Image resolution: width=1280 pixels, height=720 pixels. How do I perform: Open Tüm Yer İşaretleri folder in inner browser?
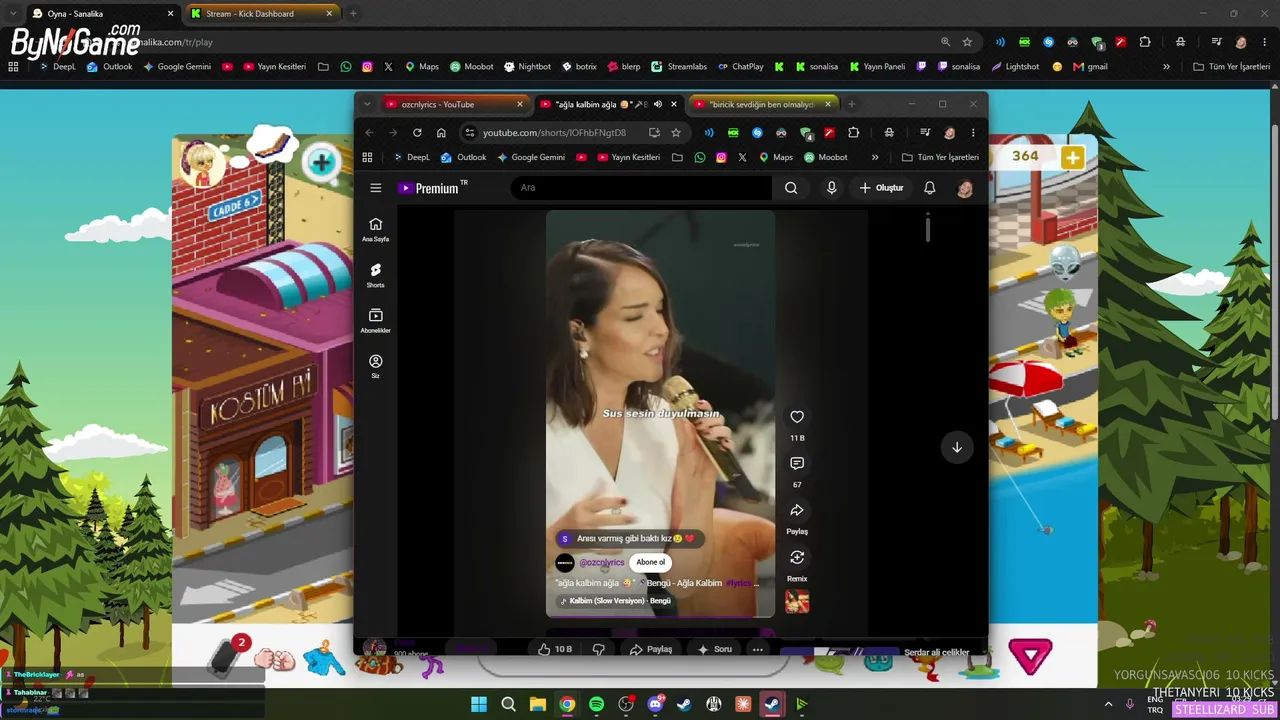point(940,157)
